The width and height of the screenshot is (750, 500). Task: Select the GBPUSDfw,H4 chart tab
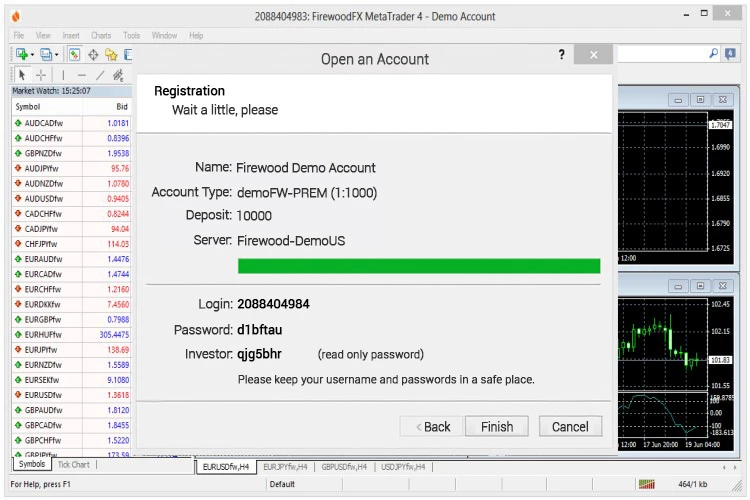344,467
